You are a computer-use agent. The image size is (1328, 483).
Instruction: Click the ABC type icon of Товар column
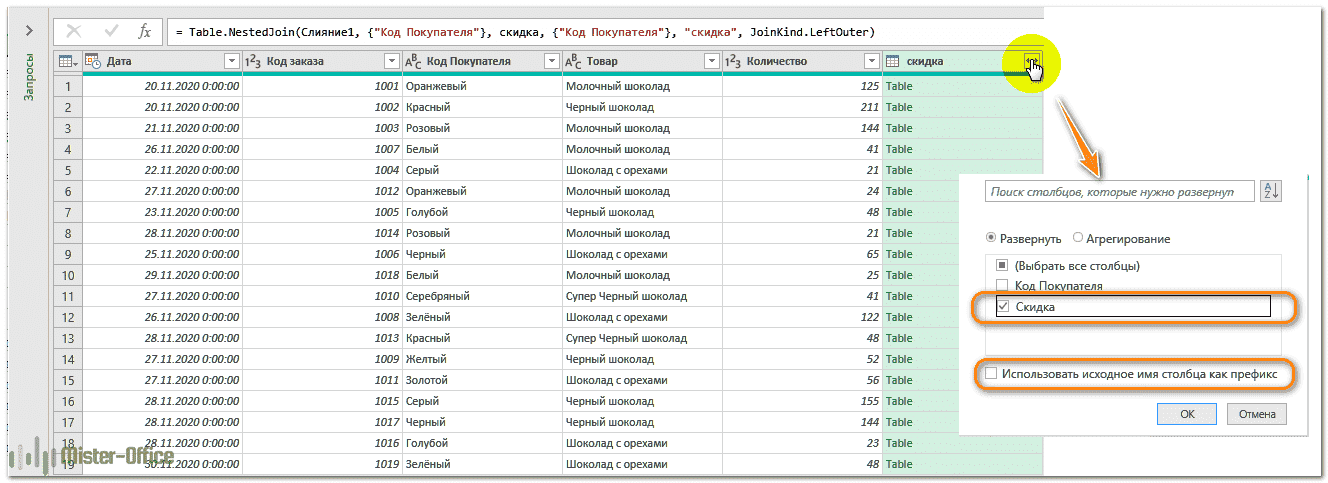tap(573, 62)
